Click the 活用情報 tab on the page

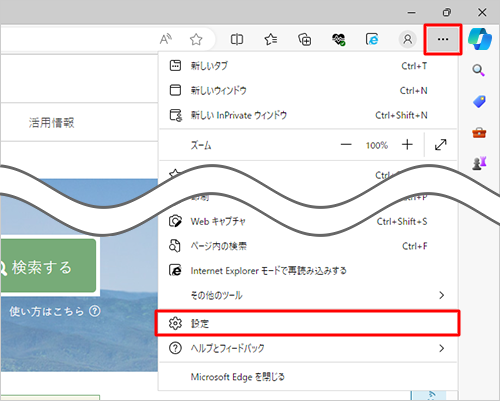[x=51, y=122]
